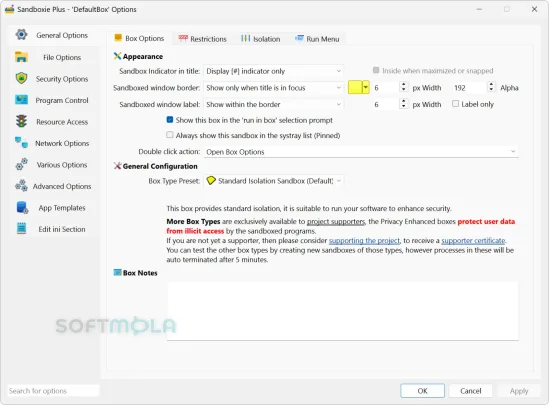This screenshot has width=549, height=405.
Task: Follow the 'supporting the project' link
Action: (364, 240)
